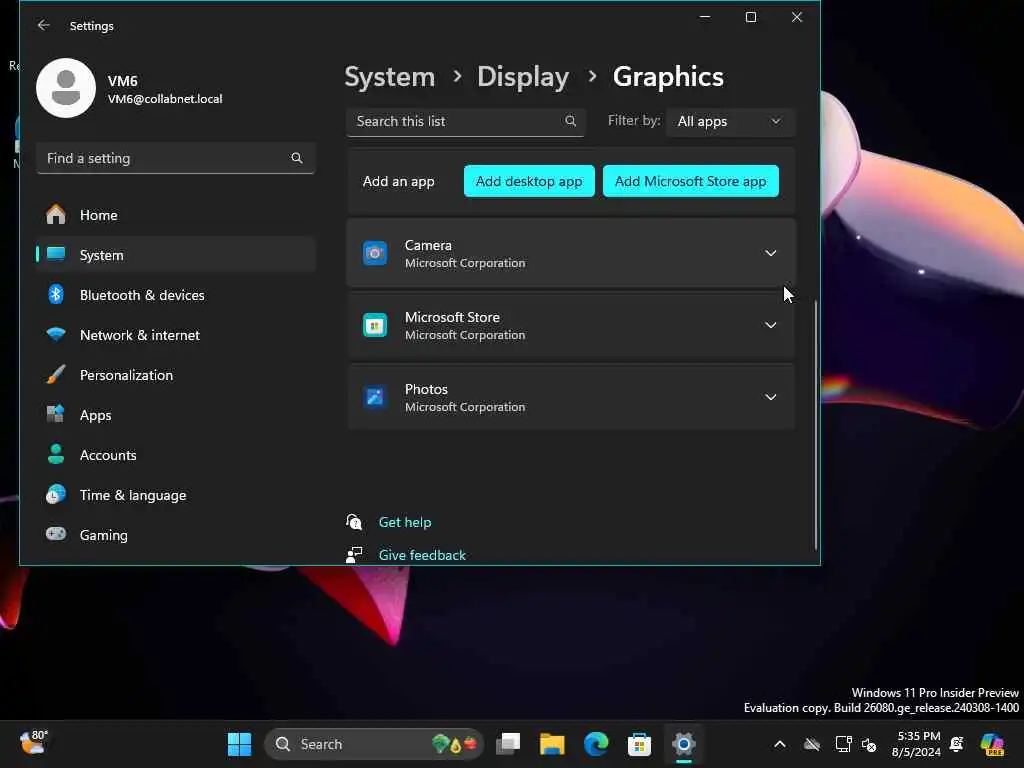Click the Photos app icon
The width and height of the screenshot is (1024, 768).
[x=375, y=397]
